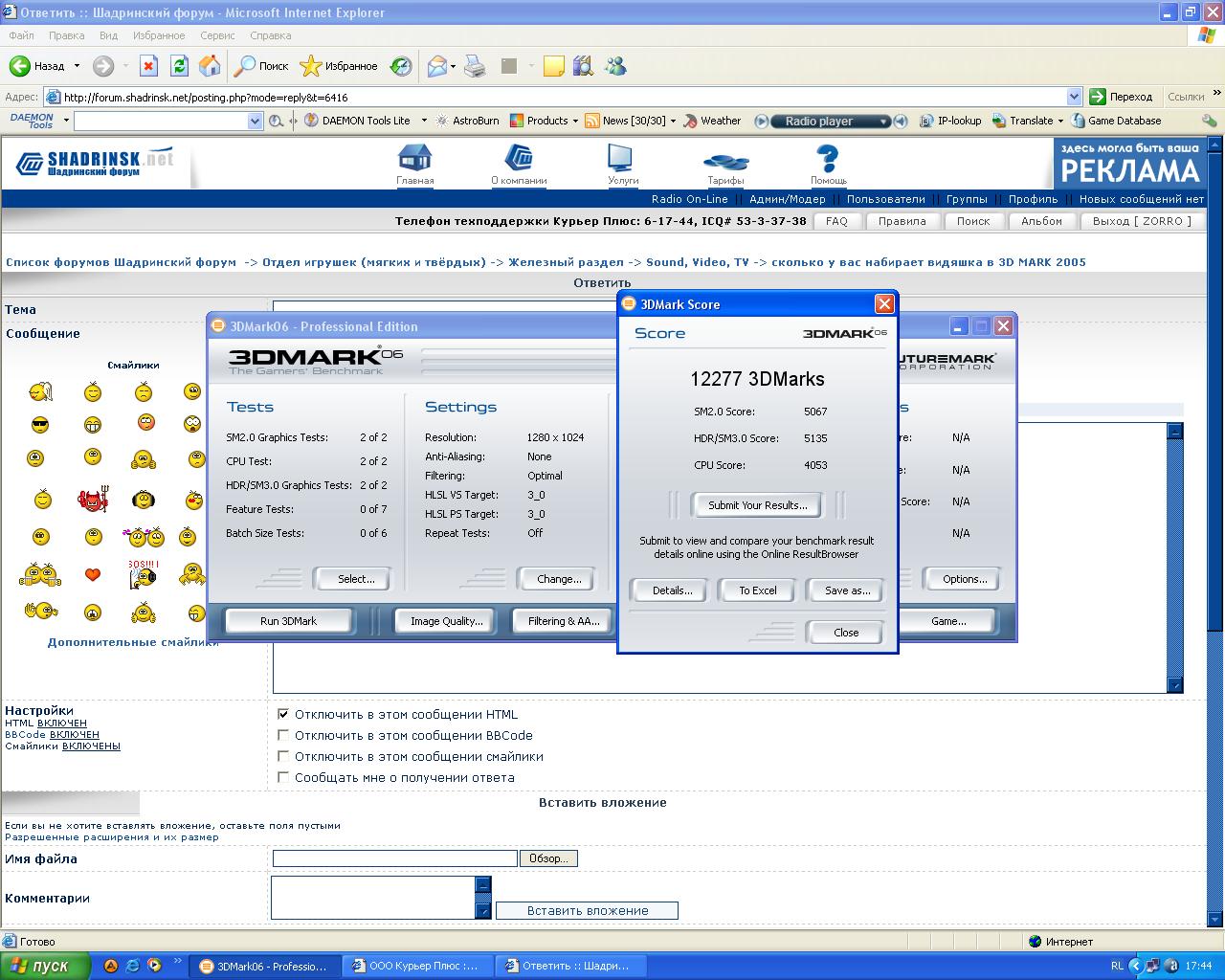Export score with To Excel button
The image size is (1225, 980).
[758, 590]
